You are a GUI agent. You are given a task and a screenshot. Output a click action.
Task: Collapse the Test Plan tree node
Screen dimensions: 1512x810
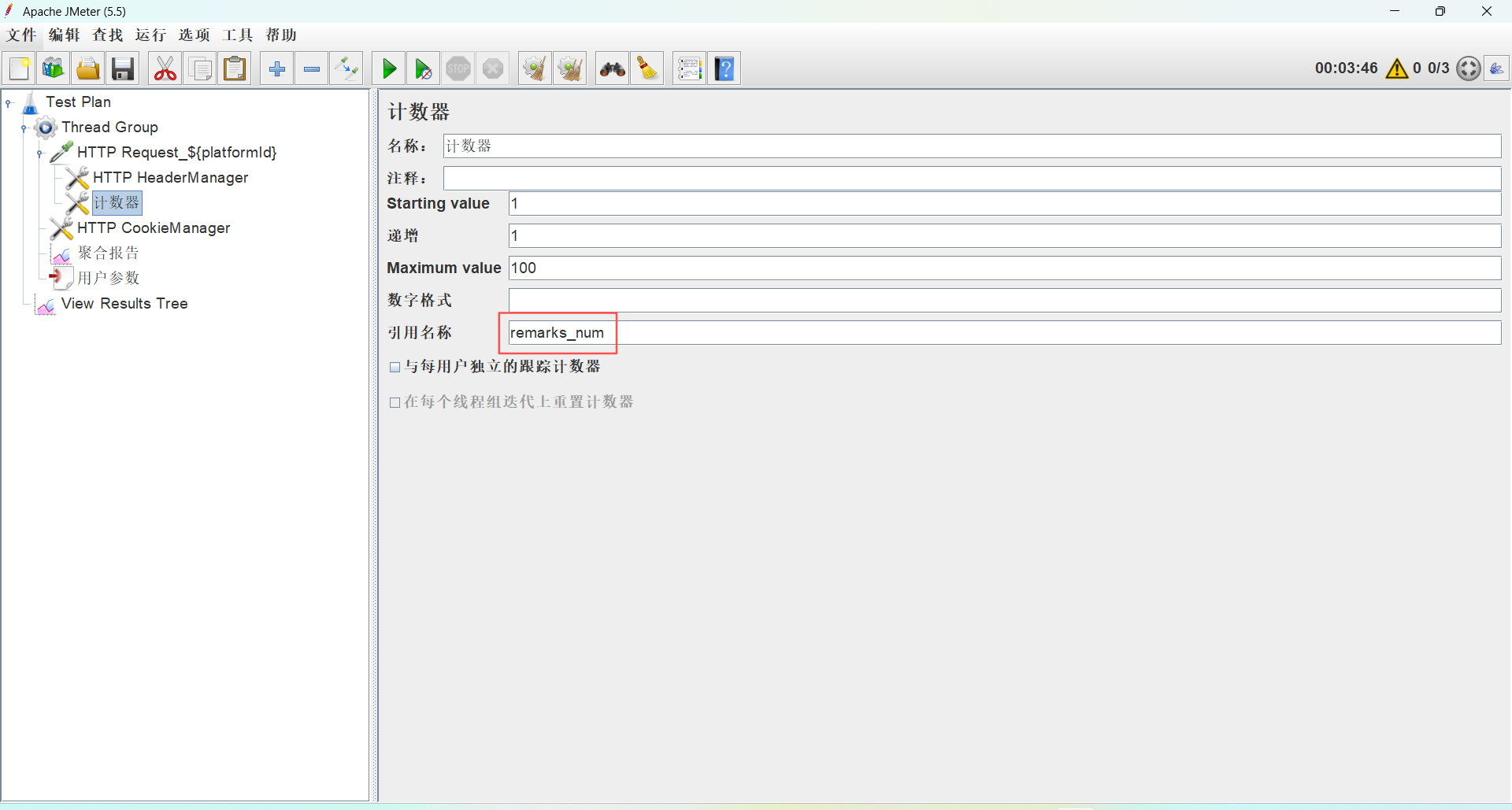[9, 102]
